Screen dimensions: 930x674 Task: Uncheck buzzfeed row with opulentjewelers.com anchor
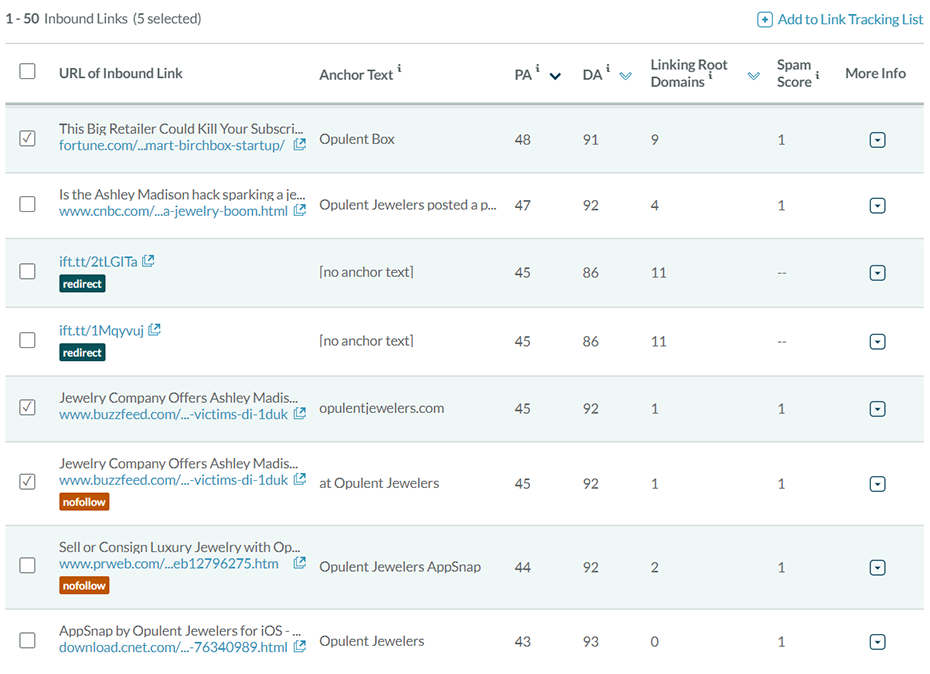pos(27,407)
